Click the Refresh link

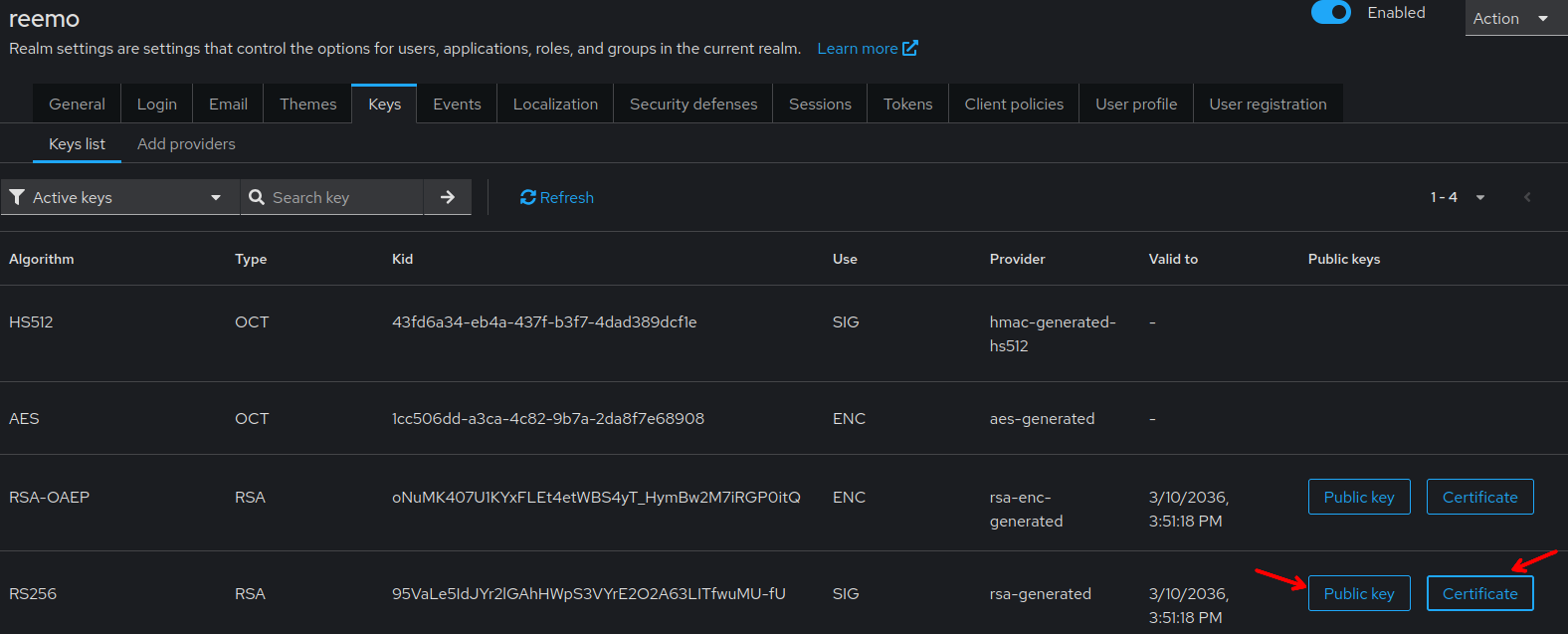(x=556, y=197)
